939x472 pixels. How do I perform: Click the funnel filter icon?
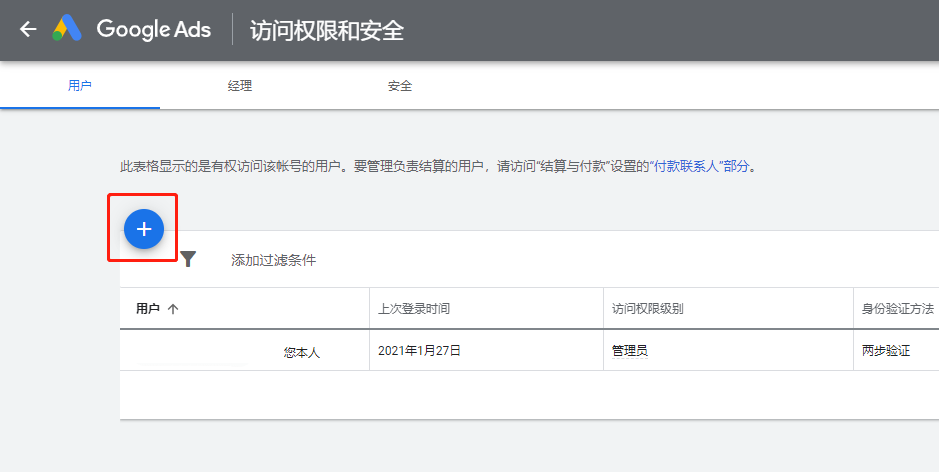point(188,260)
